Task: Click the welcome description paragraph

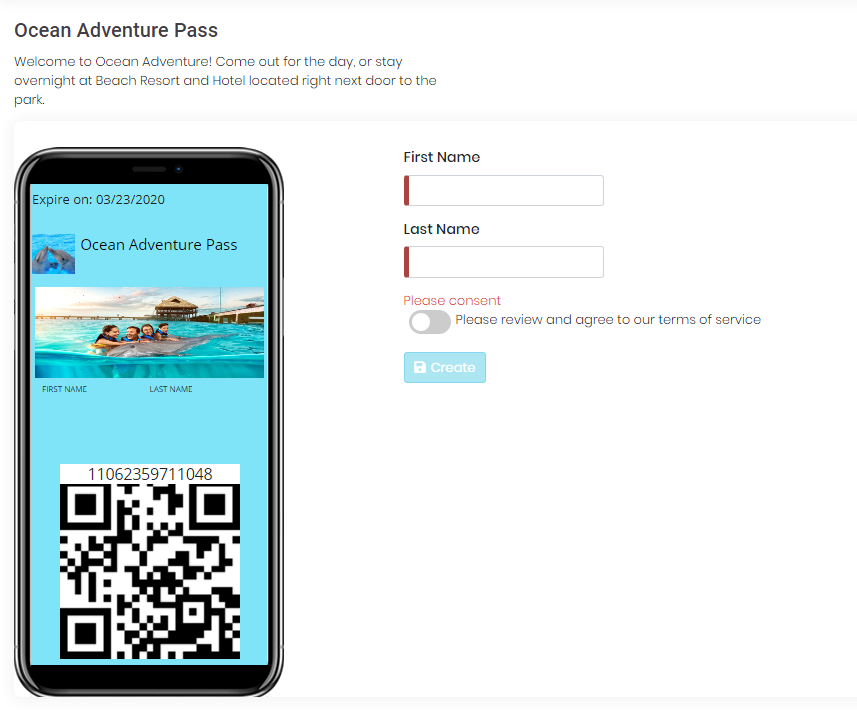Action: (x=225, y=80)
